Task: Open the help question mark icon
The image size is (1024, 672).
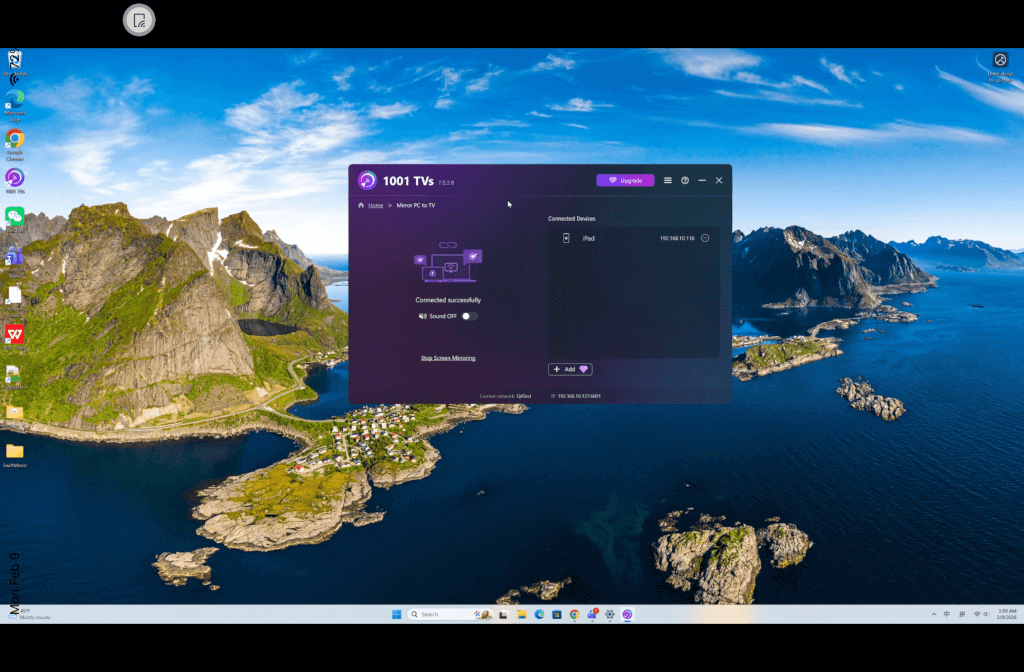Action: point(685,181)
